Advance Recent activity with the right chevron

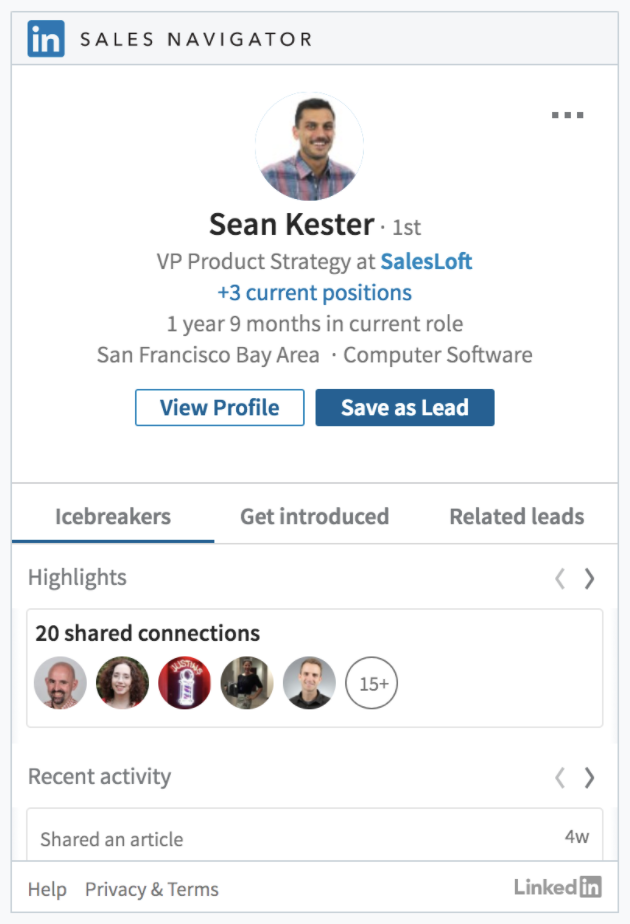589,777
